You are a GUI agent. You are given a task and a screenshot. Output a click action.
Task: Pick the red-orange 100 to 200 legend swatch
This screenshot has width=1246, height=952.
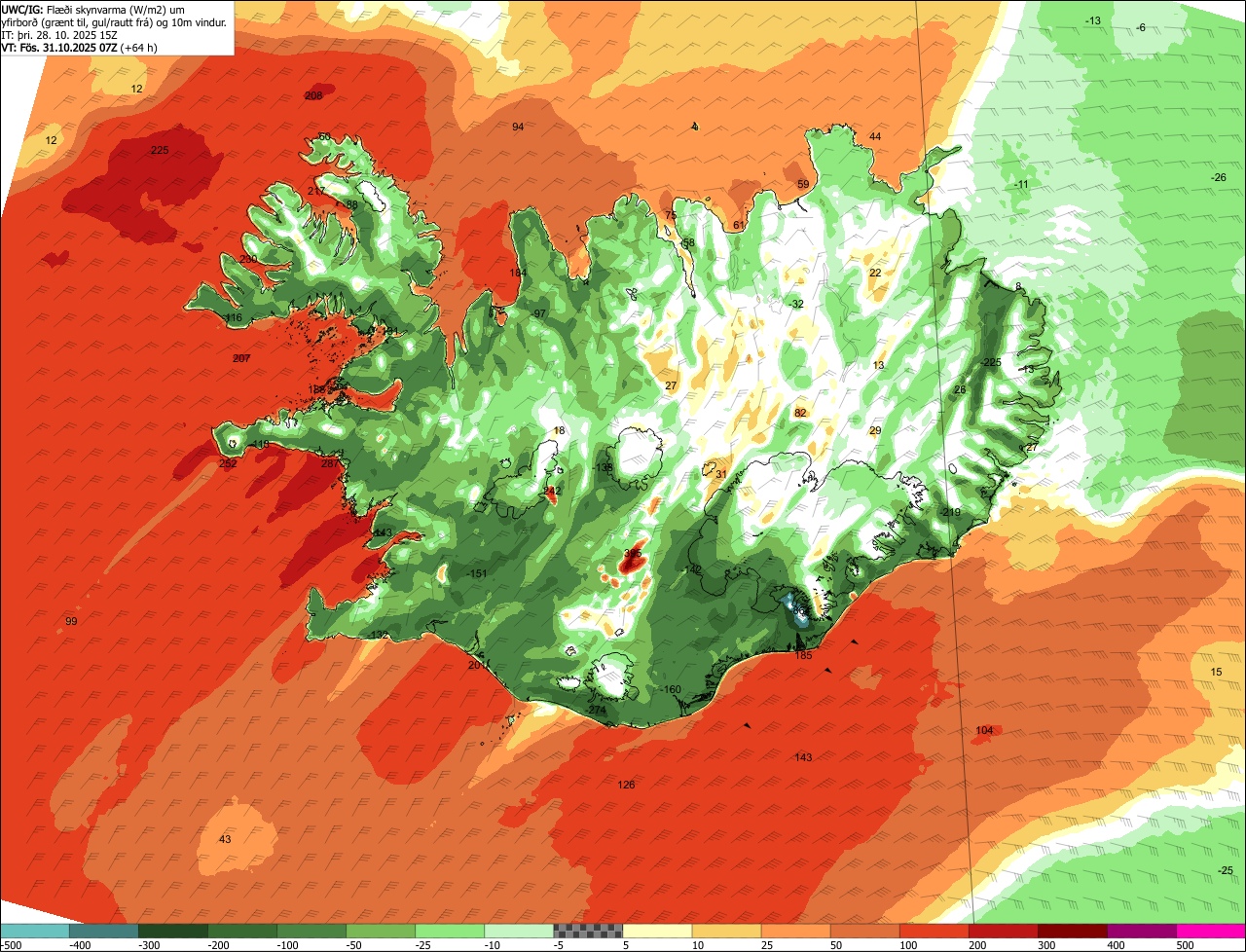[934, 932]
